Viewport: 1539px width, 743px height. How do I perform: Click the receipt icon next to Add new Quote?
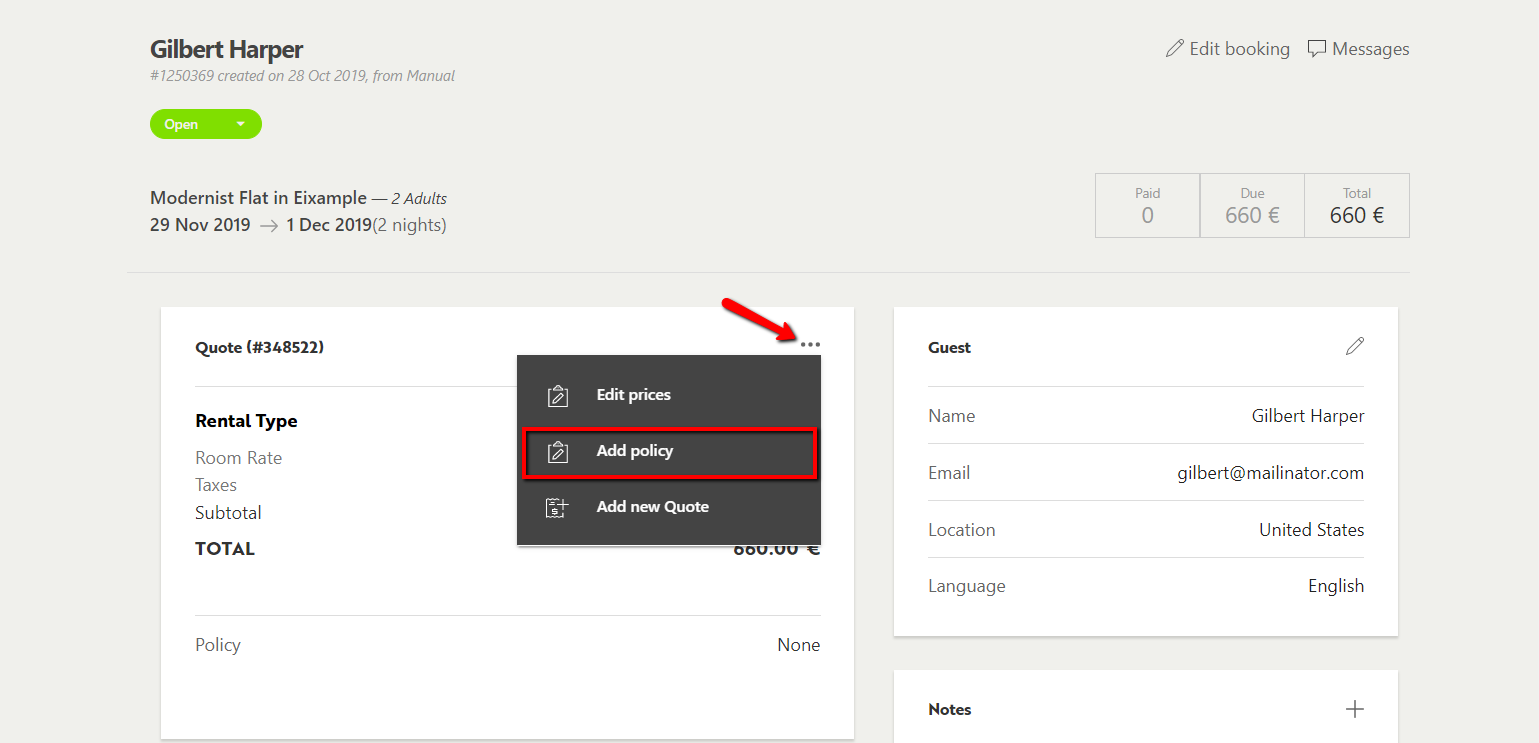click(x=557, y=507)
